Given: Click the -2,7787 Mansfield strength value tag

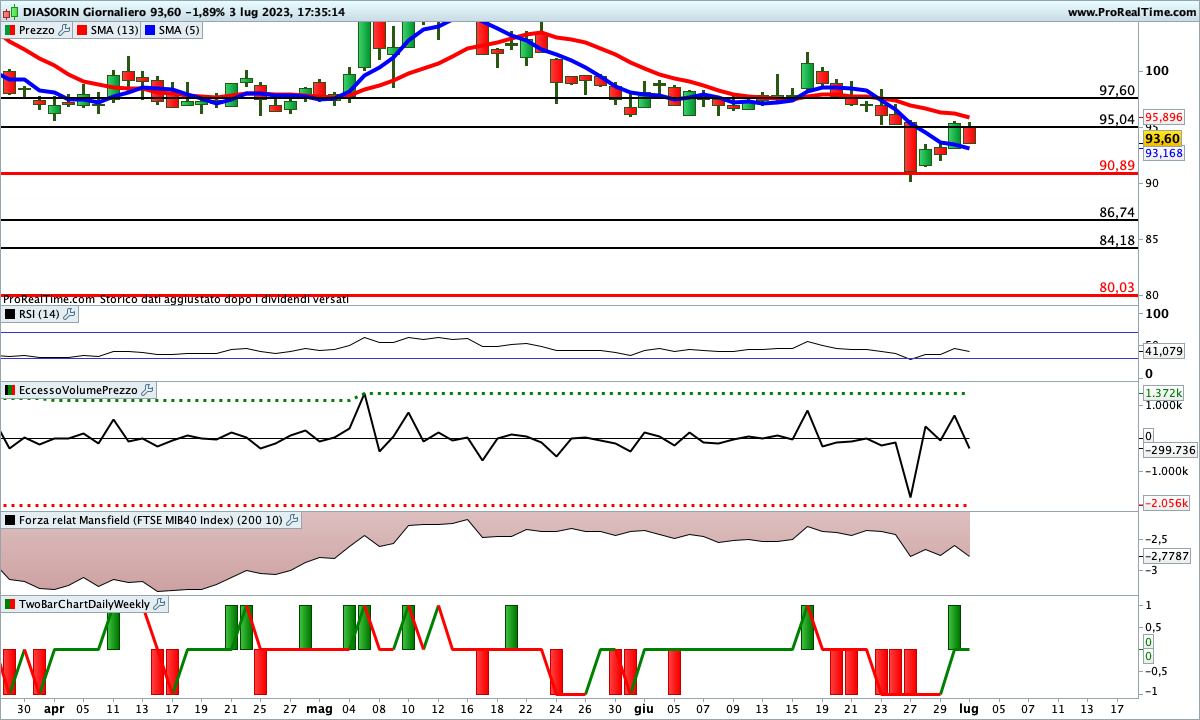Looking at the screenshot, I should 1166,555.
